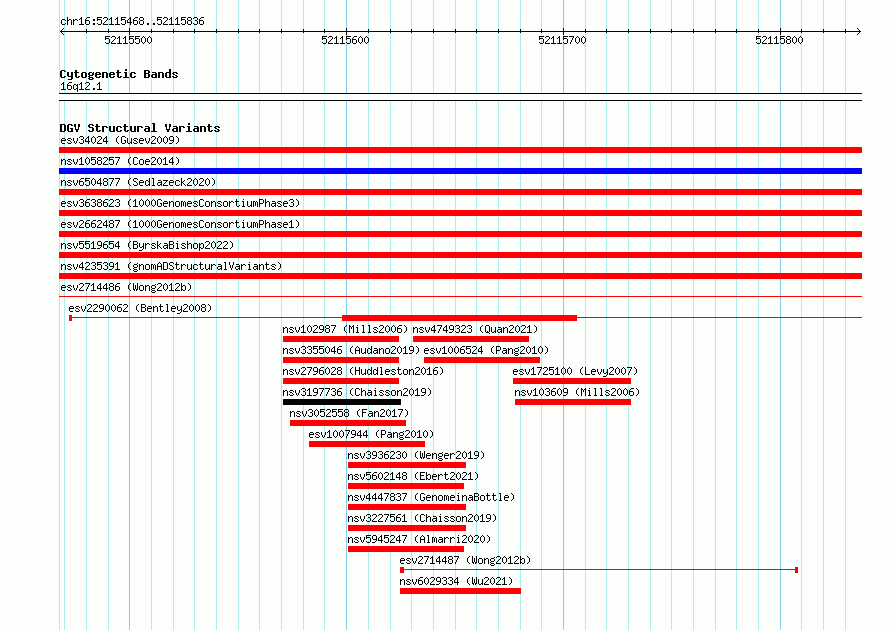Select nsv4235391 (gnomADStructuralVariants) label
890x630 pixels.
point(171,266)
